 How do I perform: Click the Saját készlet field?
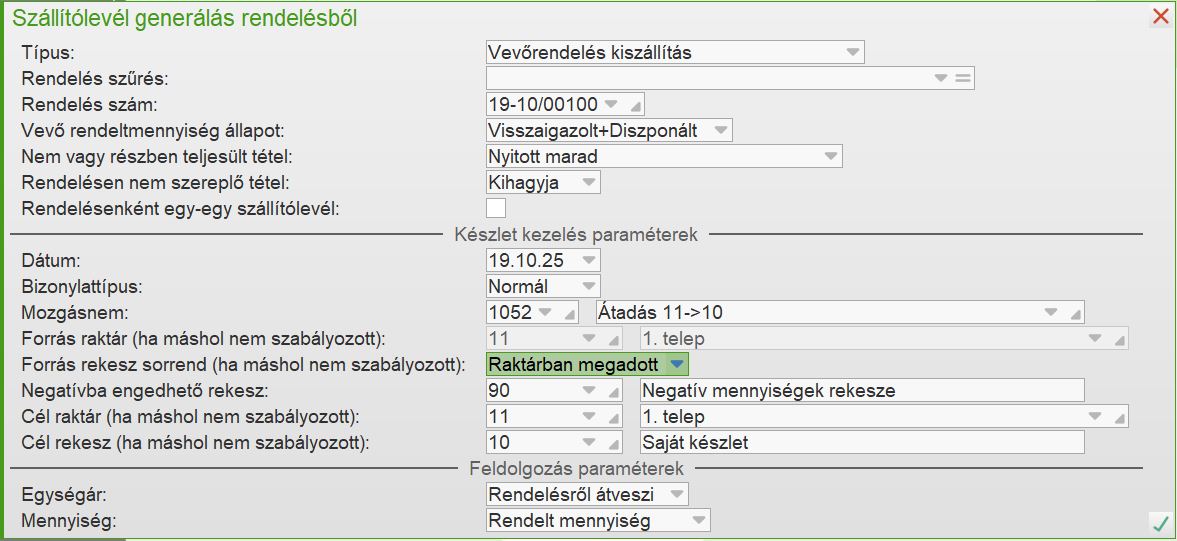point(862,443)
